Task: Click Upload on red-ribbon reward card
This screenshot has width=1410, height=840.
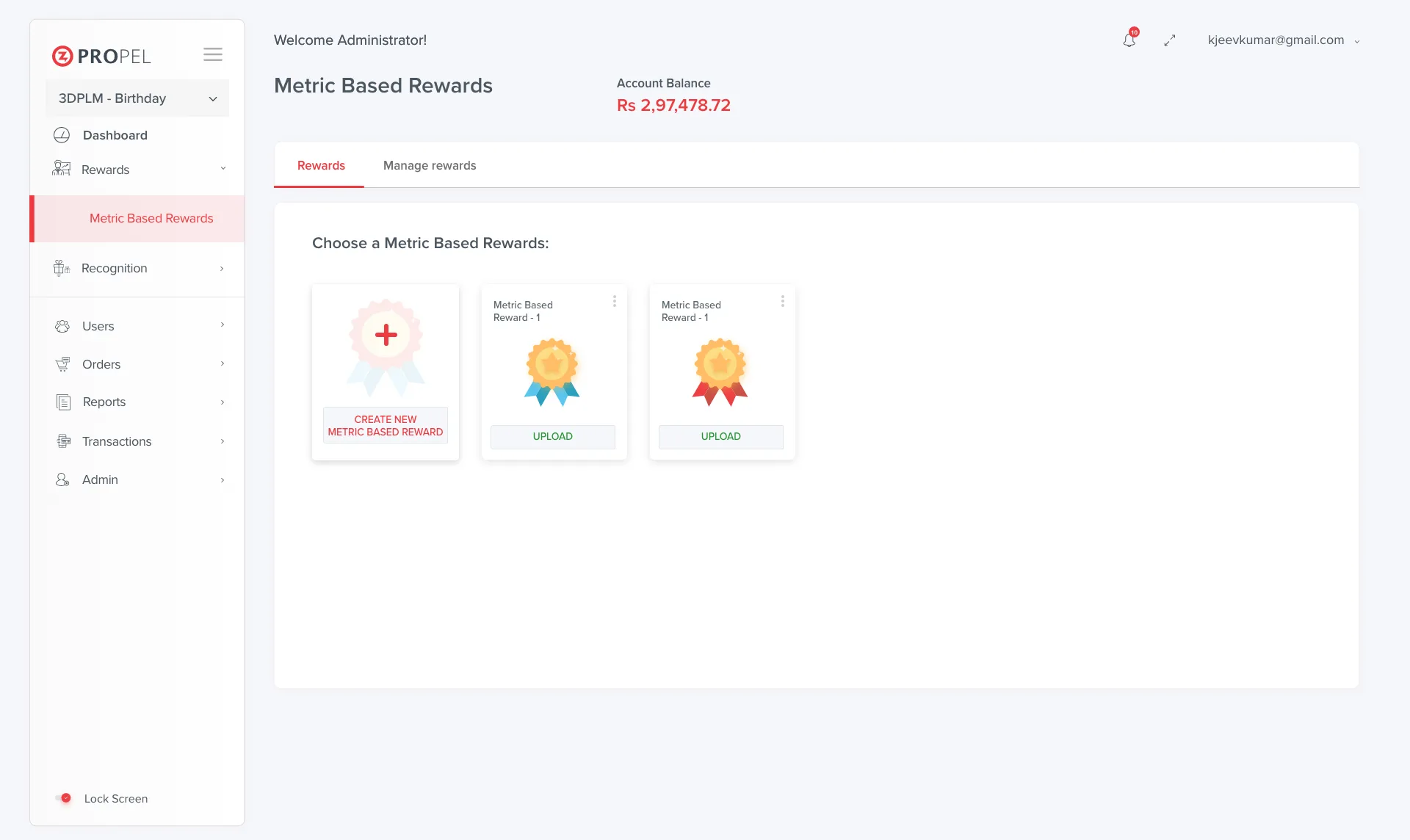Action: [721, 436]
